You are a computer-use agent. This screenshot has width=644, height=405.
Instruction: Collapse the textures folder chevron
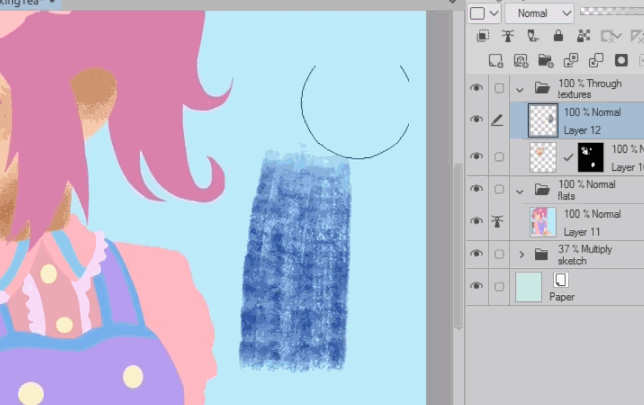520,90
